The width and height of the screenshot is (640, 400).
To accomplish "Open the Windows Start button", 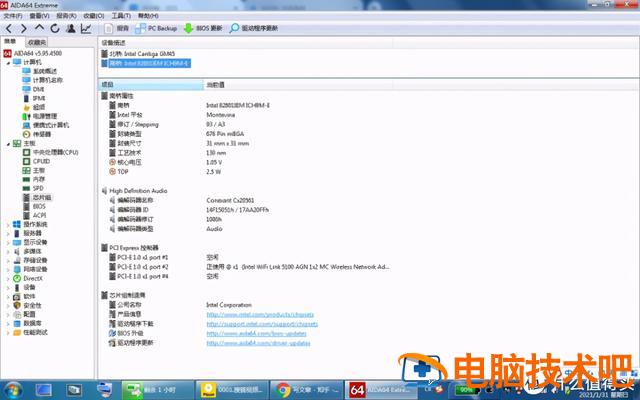I will pyautogui.click(x=12, y=390).
